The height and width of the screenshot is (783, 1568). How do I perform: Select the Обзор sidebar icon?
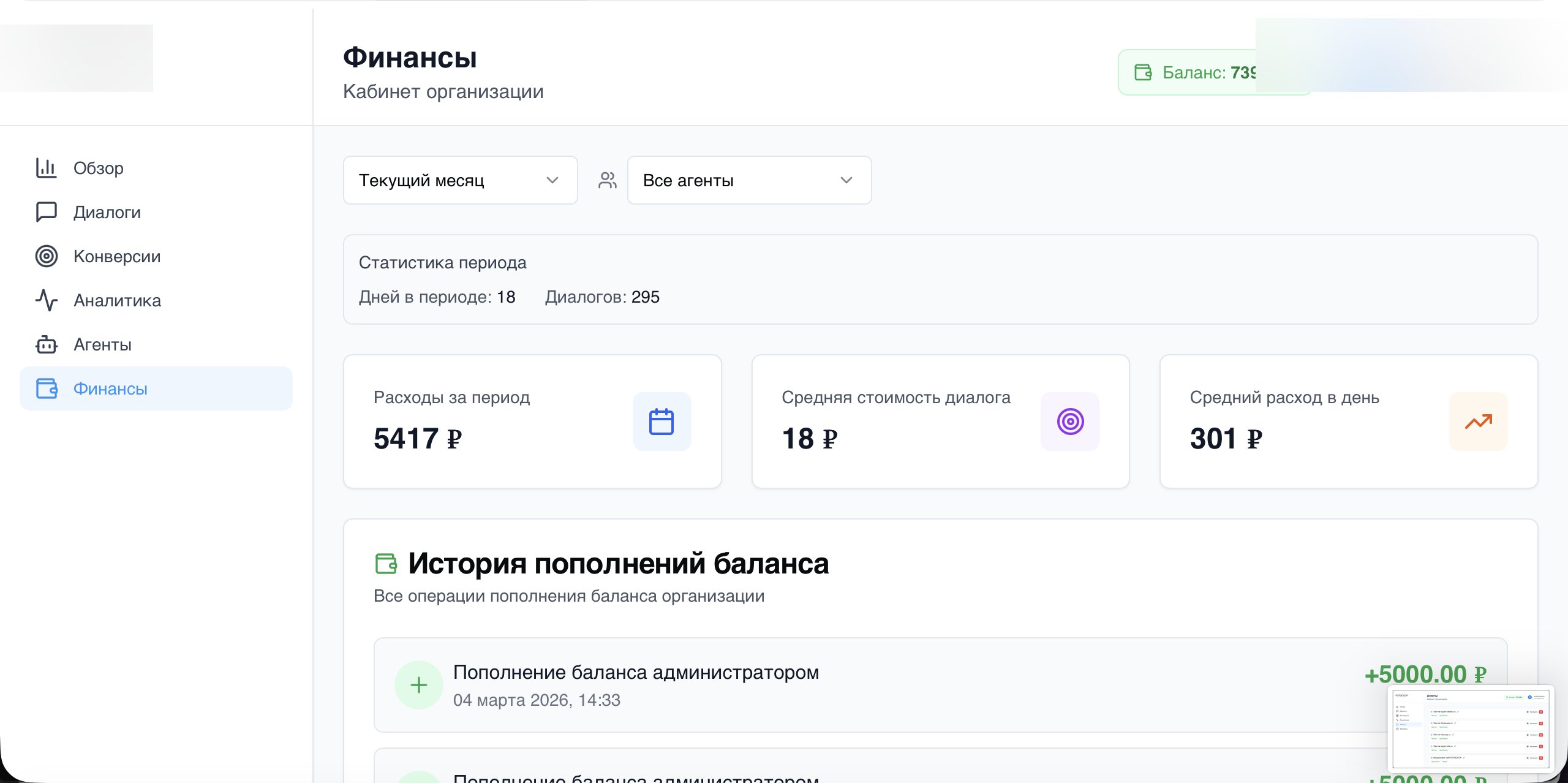[x=46, y=168]
